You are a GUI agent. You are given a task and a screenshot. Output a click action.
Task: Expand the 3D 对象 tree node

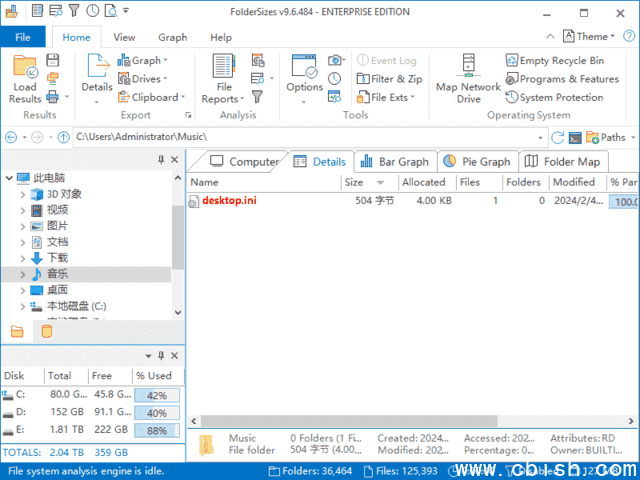click(x=23, y=194)
